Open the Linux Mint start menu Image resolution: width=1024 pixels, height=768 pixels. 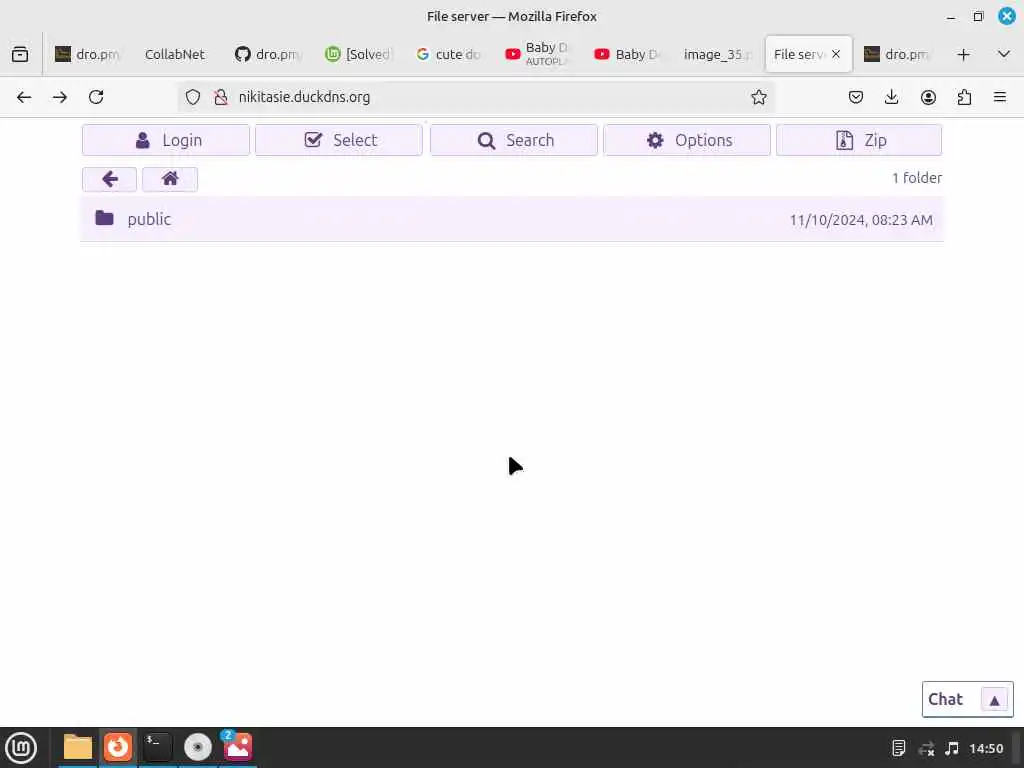tap(21, 747)
